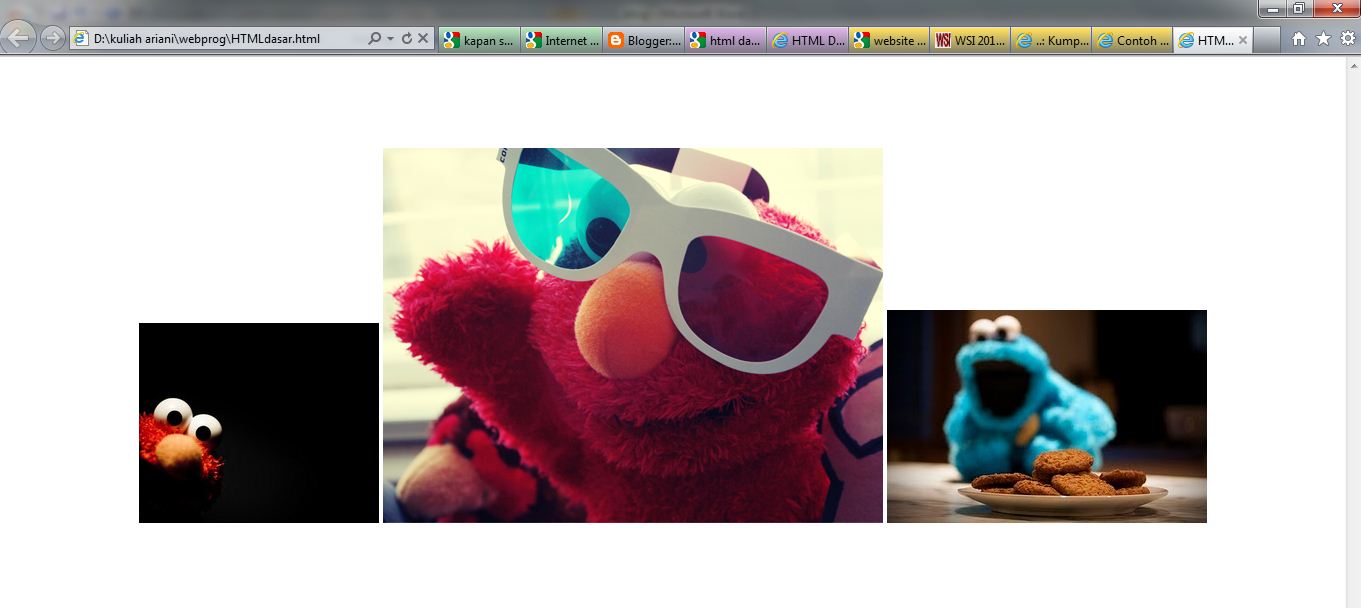Switch to the 'WSI 201...' tab

970,40
